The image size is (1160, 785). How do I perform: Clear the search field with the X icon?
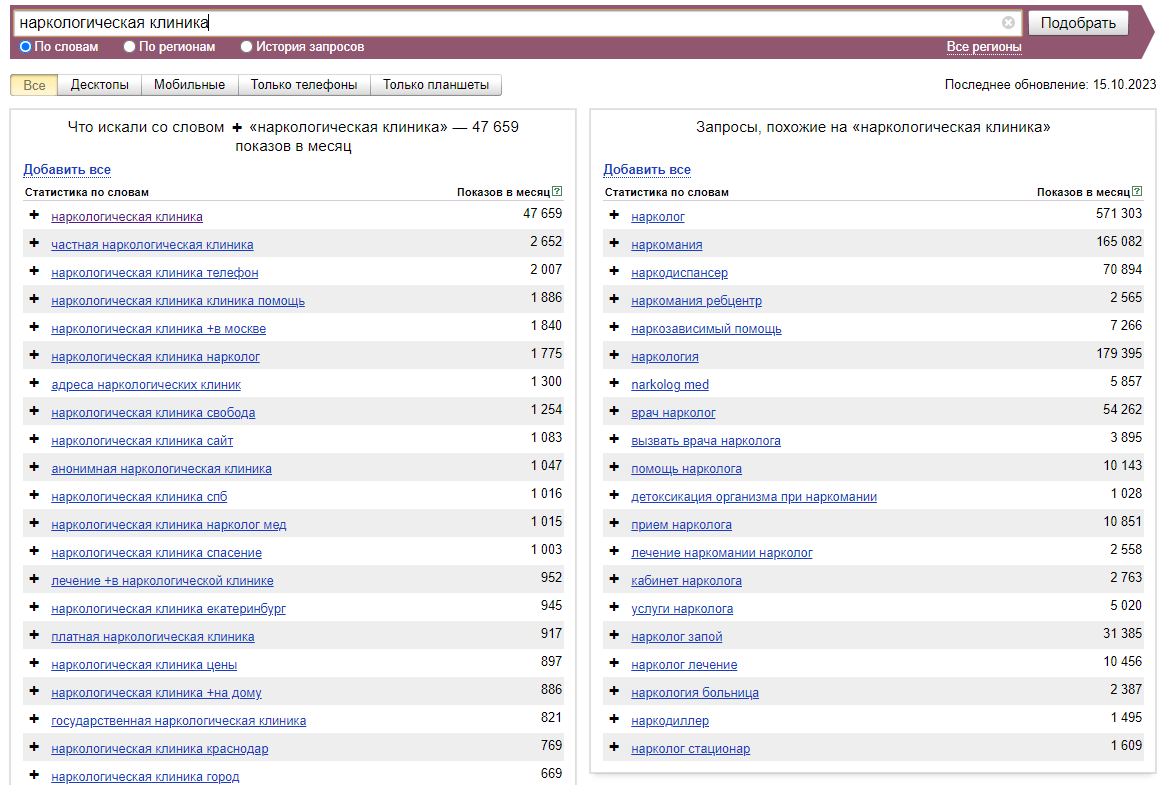tap(1008, 23)
